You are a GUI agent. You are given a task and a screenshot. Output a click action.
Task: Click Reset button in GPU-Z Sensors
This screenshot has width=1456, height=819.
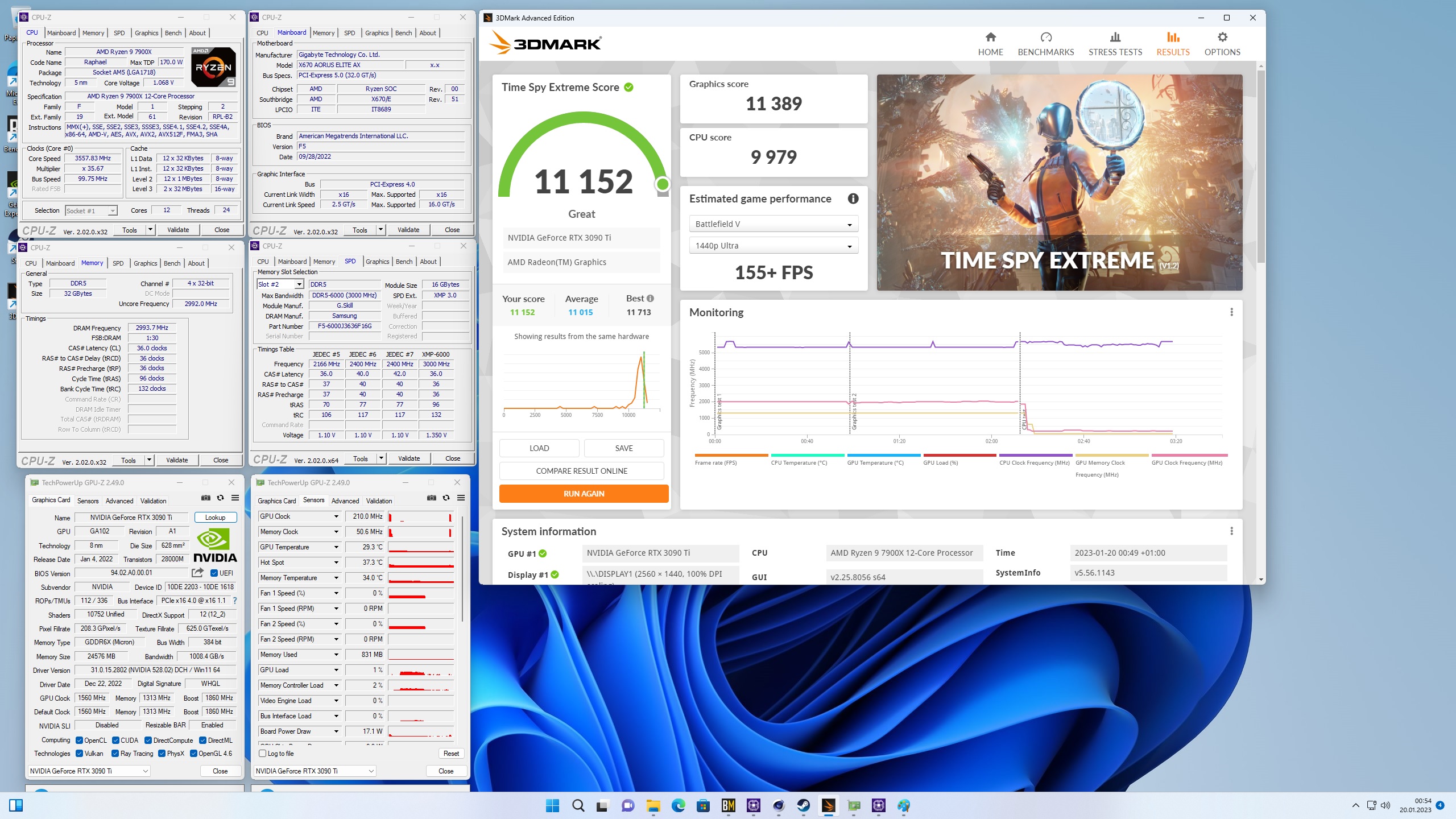(451, 754)
